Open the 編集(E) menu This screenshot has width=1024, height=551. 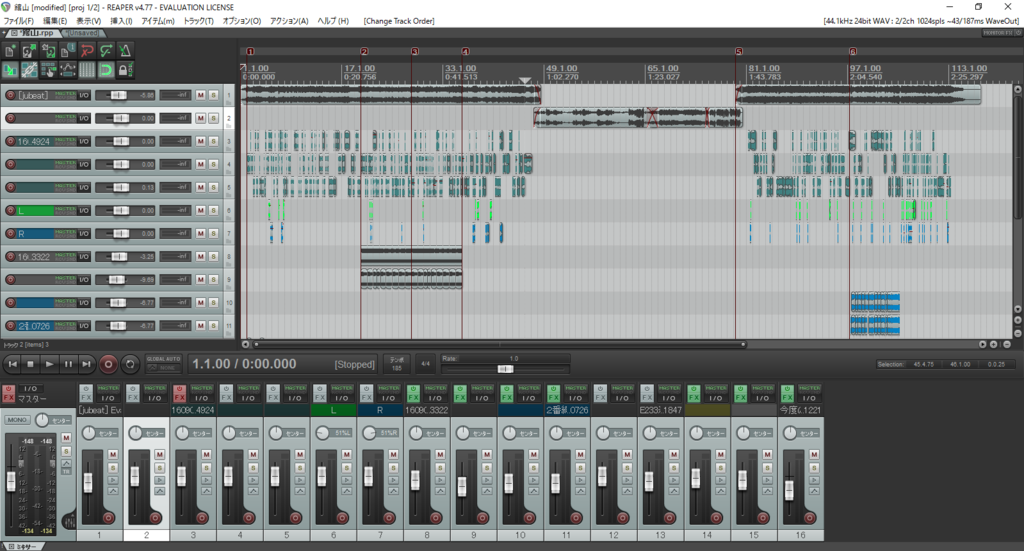pyautogui.click(x=55, y=21)
